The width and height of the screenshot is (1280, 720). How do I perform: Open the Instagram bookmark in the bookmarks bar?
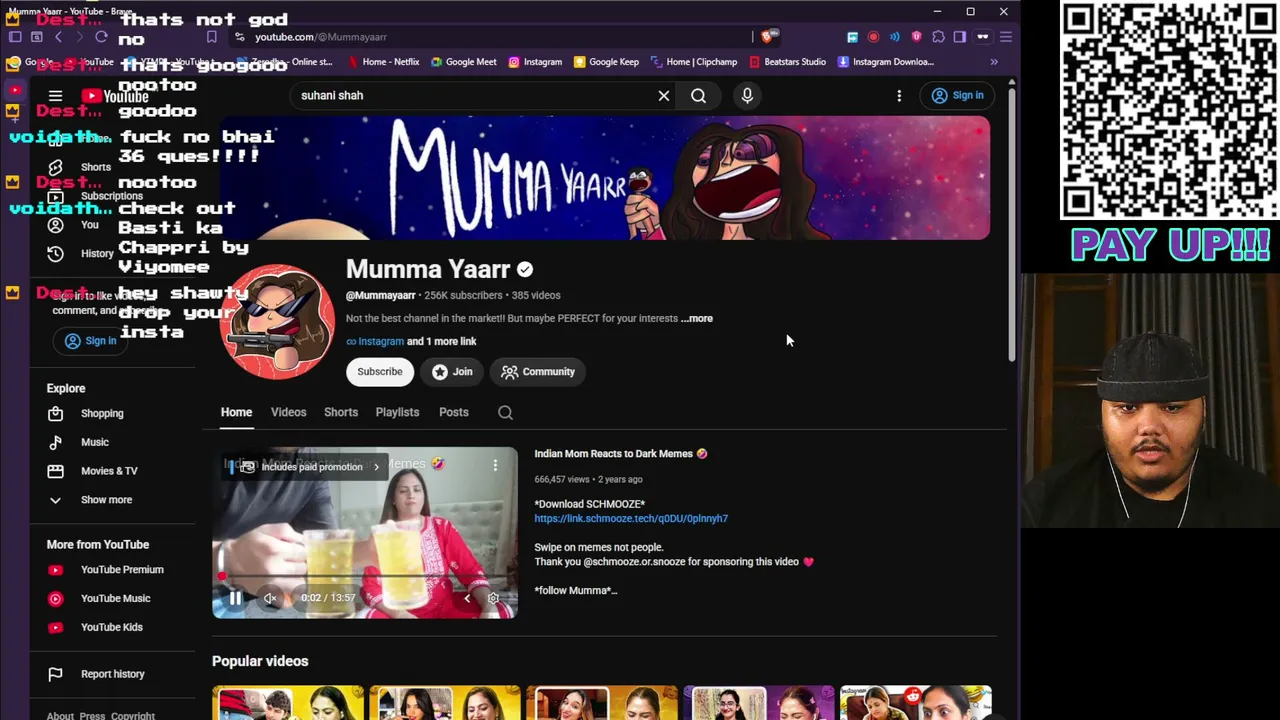pos(535,62)
